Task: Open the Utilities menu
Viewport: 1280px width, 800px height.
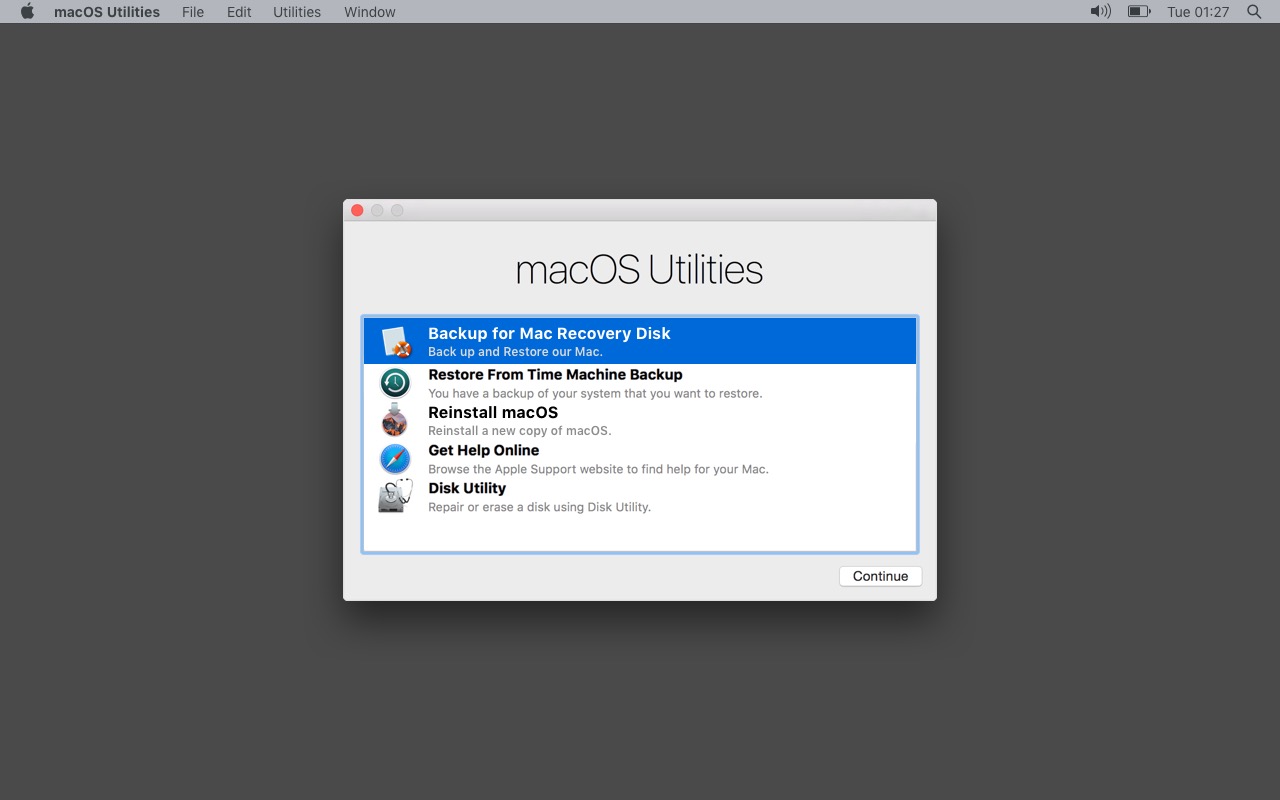Action: [x=297, y=12]
